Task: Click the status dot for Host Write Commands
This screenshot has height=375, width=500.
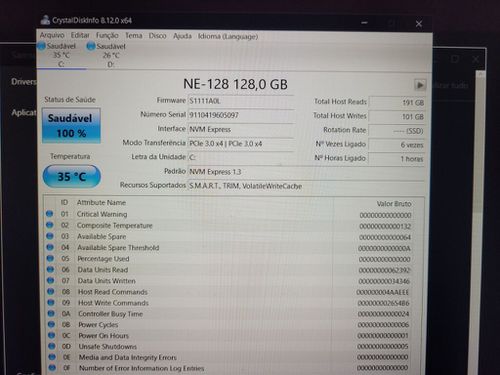Action: point(51,302)
